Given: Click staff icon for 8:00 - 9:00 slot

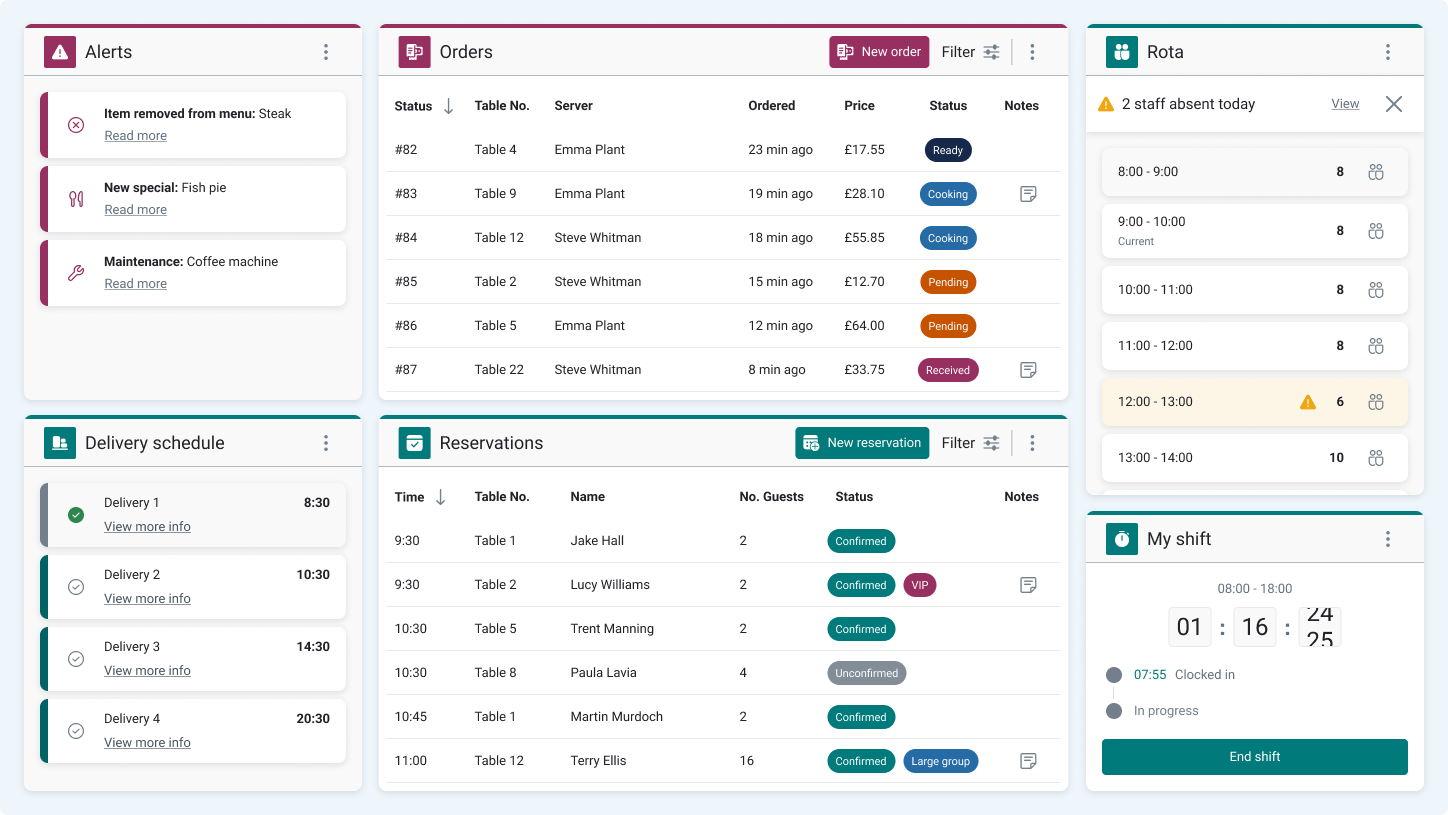Looking at the screenshot, I should [x=1376, y=172].
